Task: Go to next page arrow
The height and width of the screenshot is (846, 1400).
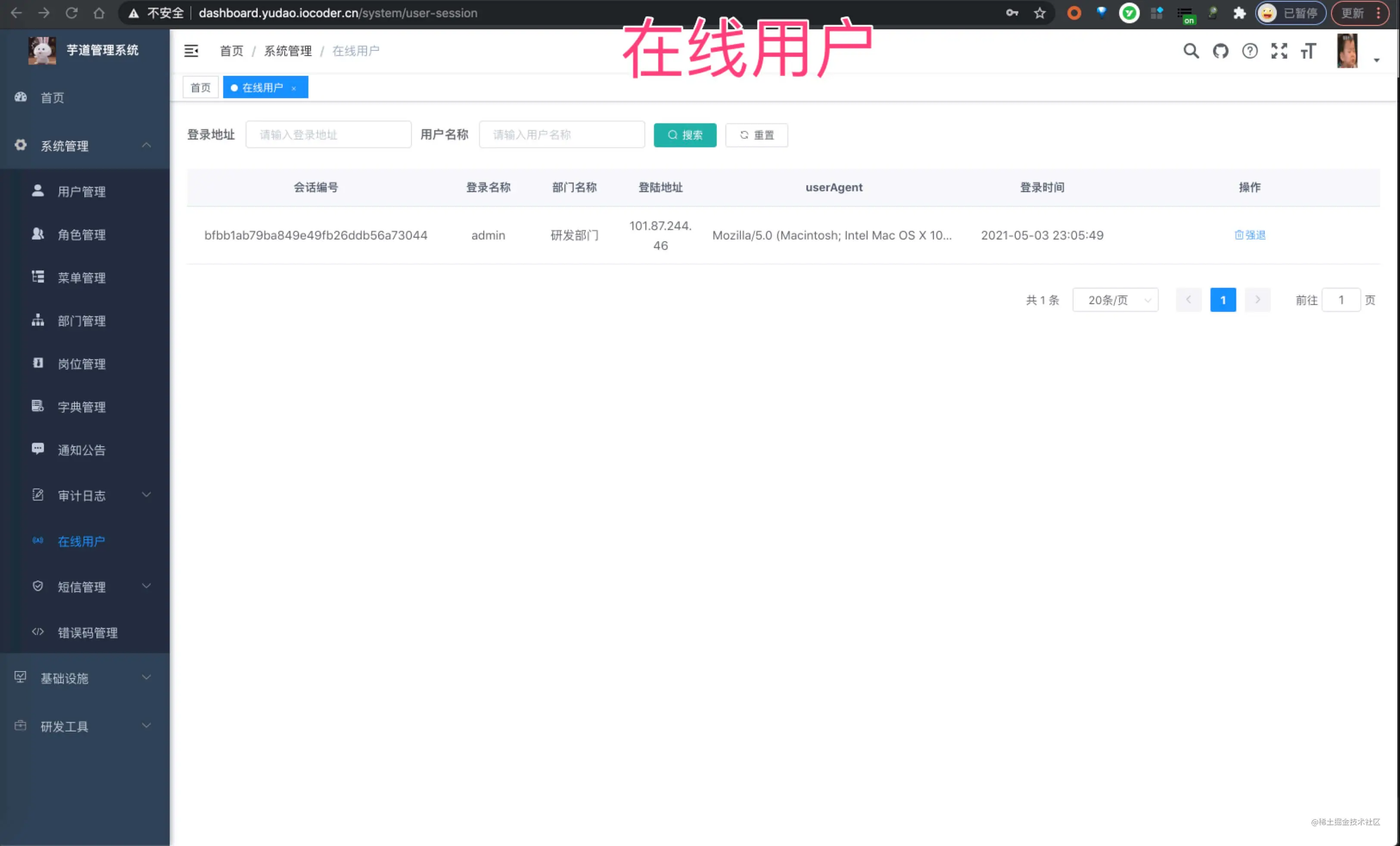Action: [x=1257, y=300]
